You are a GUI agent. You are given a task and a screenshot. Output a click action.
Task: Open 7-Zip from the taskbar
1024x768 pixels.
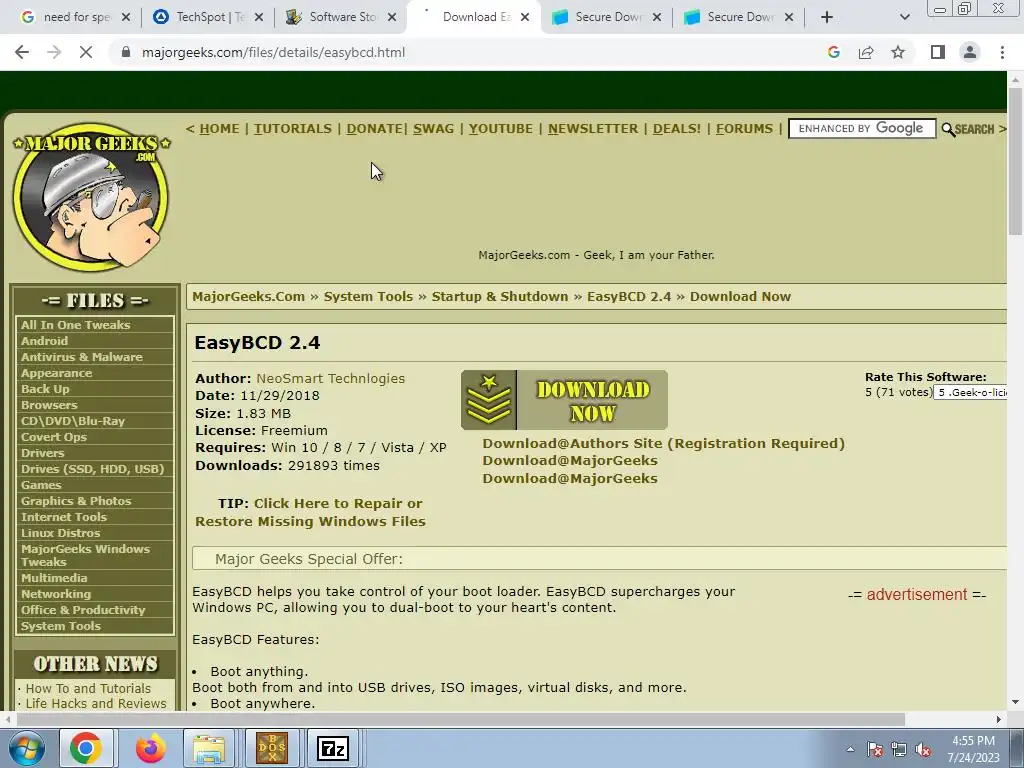332,748
